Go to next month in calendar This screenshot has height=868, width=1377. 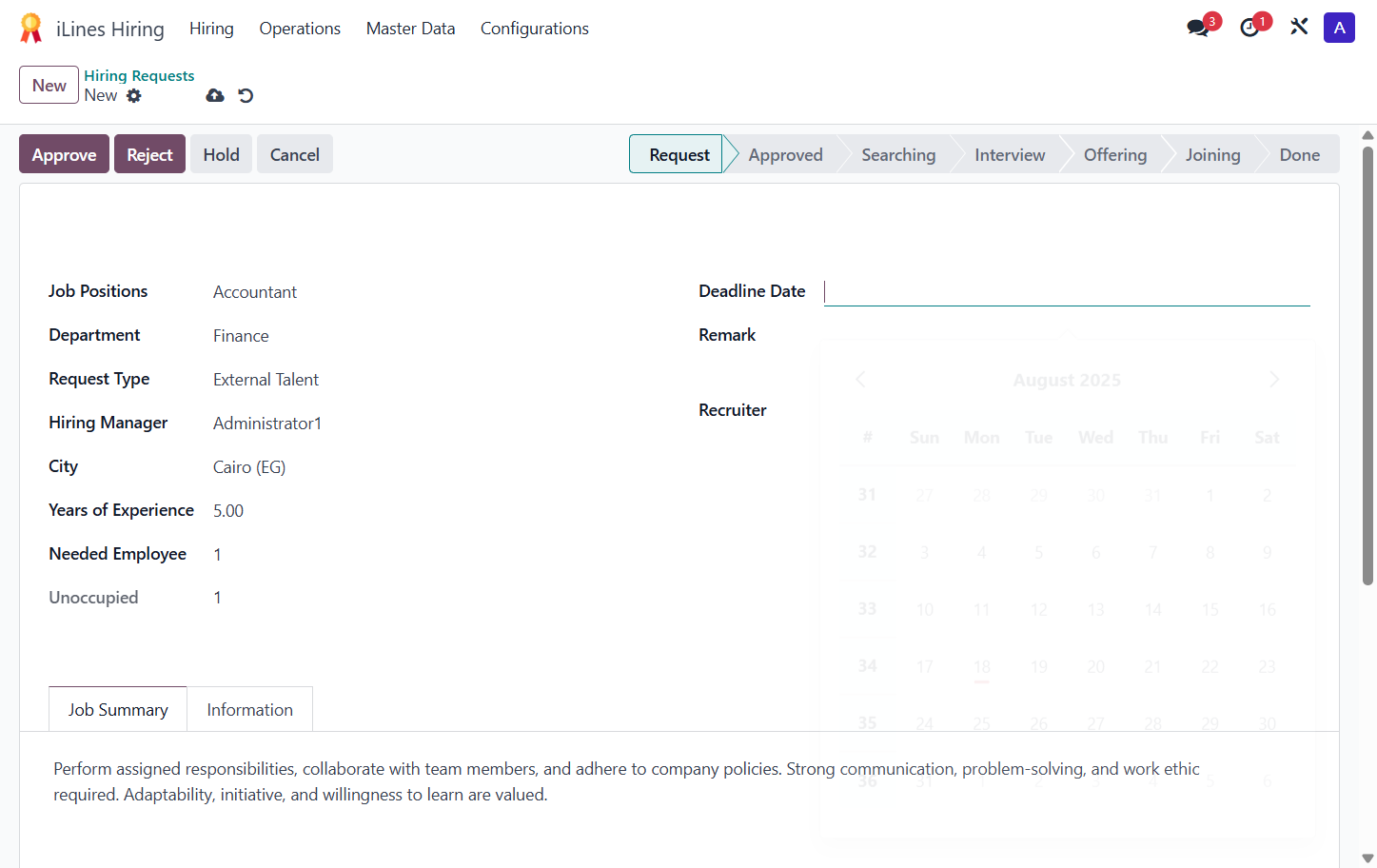click(1274, 380)
